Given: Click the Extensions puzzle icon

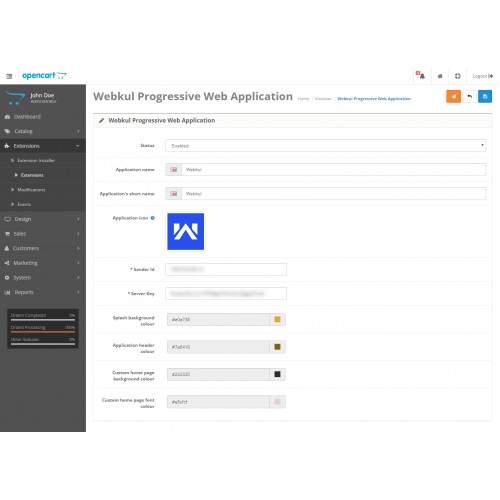Looking at the screenshot, I should pyautogui.click(x=7, y=146).
